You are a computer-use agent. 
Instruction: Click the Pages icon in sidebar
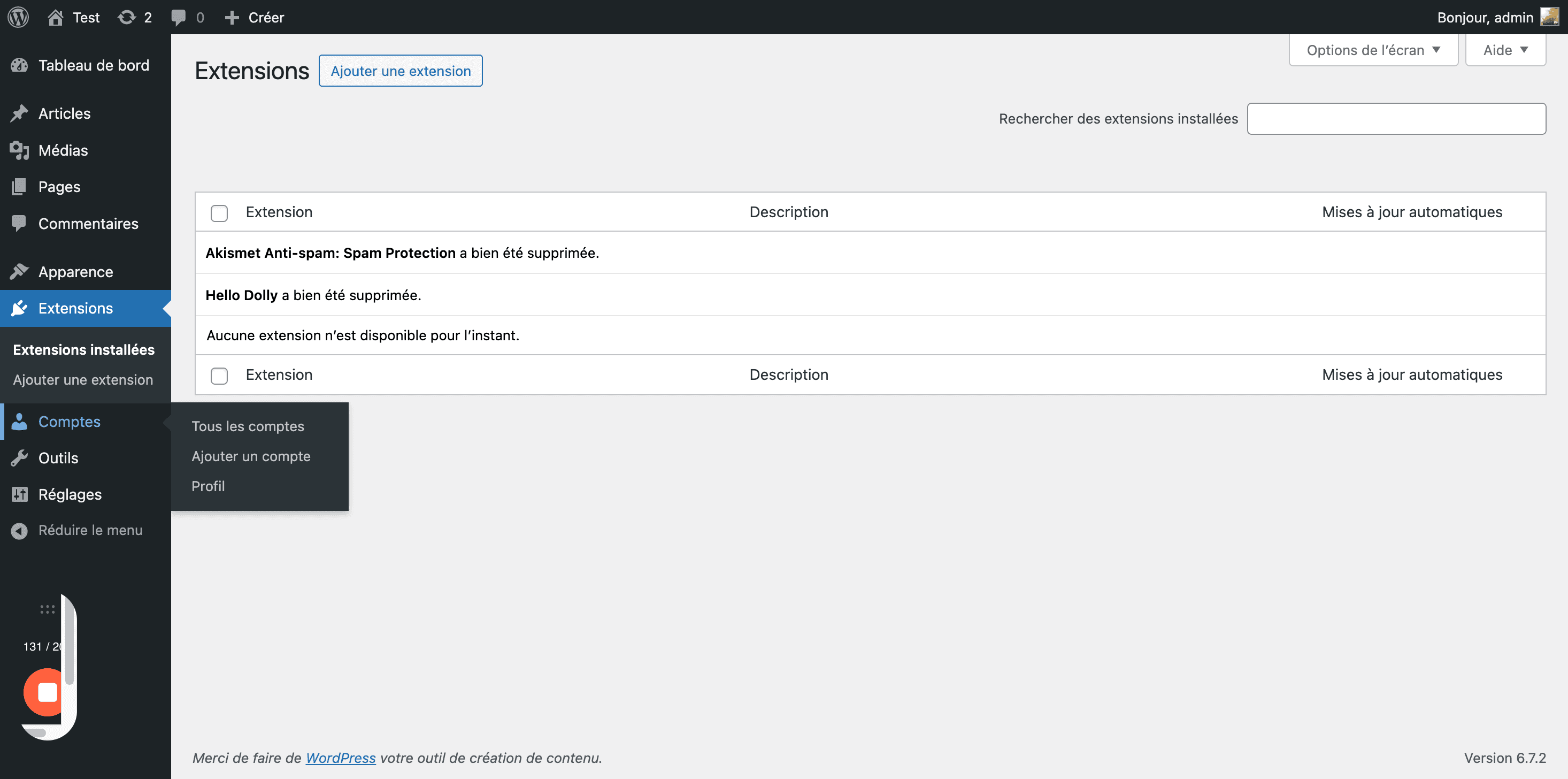click(19, 187)
